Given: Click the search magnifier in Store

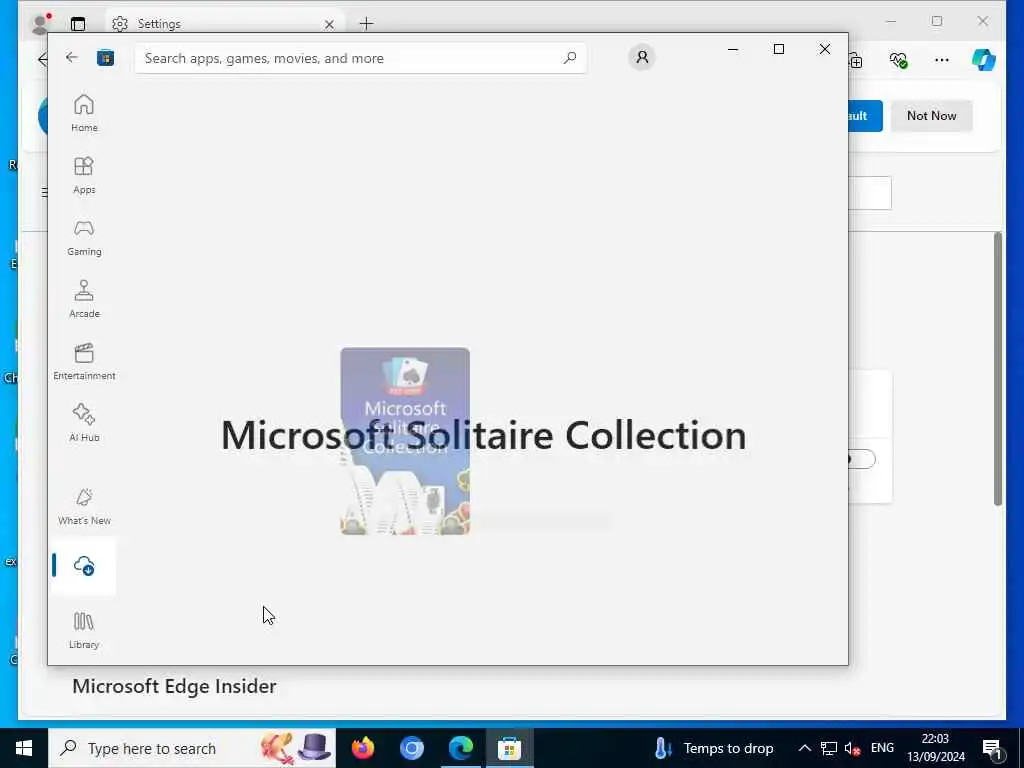Looking at the screenshot, I should click(x=569, y=57).
